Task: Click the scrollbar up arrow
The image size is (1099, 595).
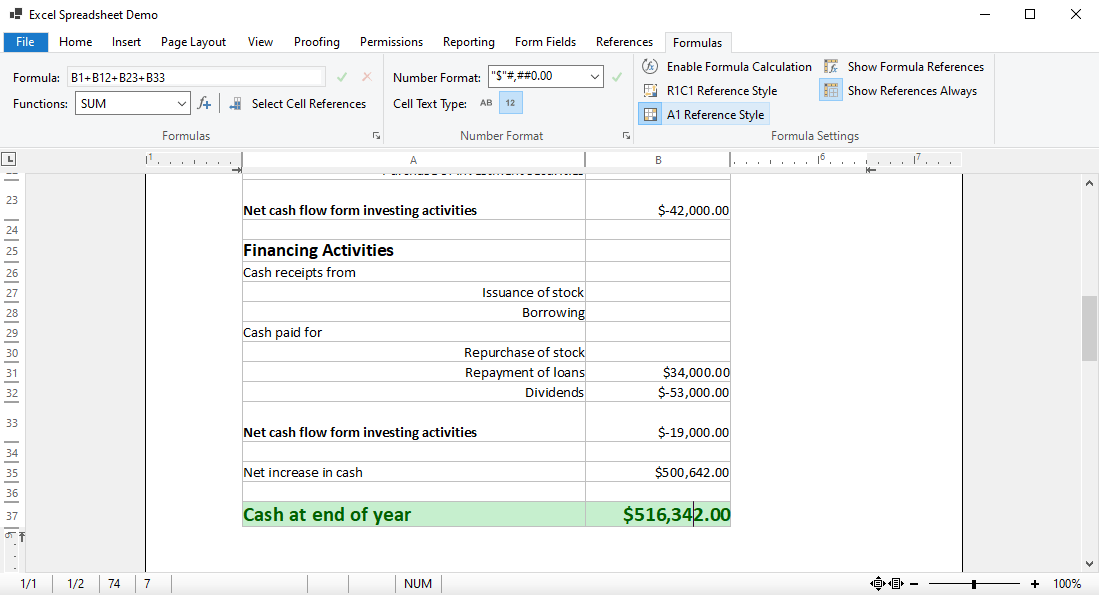Action: (x=1088, y=183)
